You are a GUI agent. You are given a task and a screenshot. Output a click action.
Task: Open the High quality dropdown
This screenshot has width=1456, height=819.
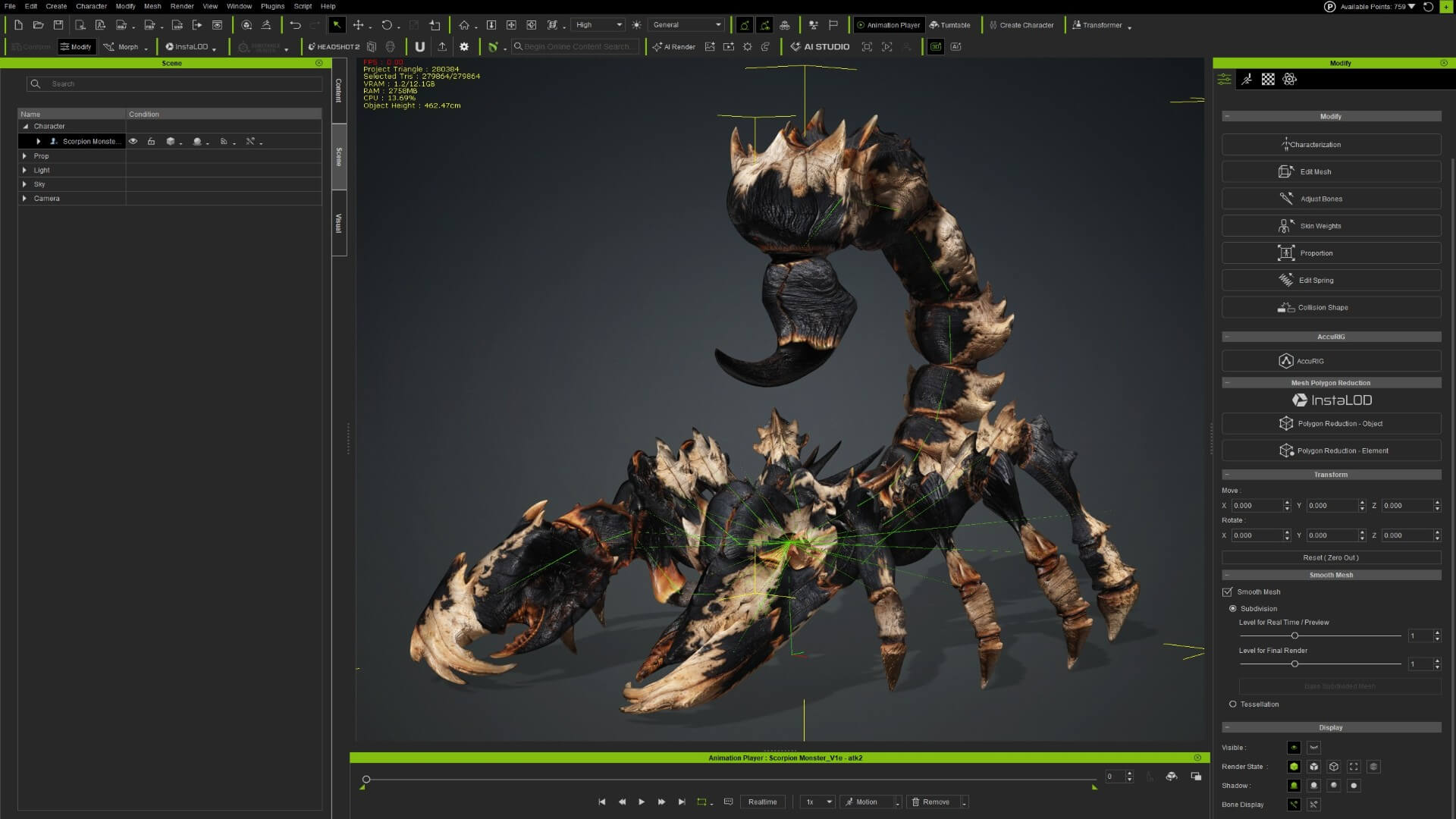pyautogui.click(x=598, y=25)
